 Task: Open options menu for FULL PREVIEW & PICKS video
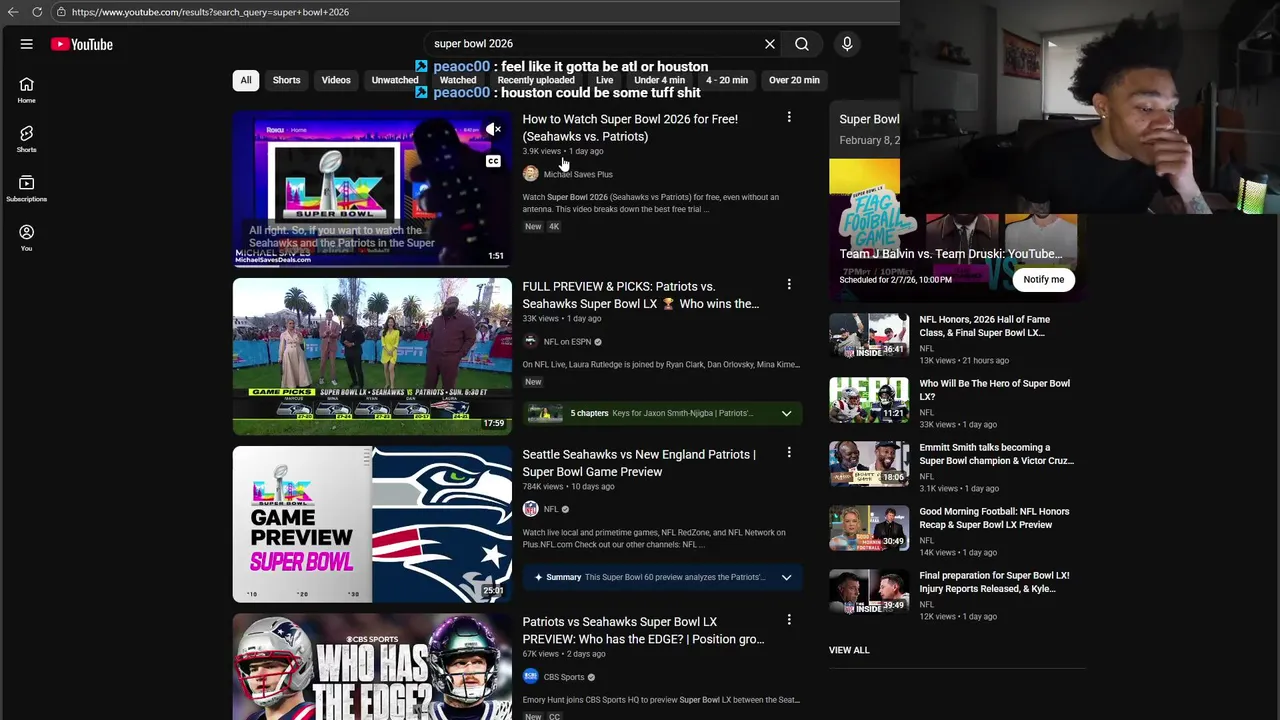coord(789,285)
